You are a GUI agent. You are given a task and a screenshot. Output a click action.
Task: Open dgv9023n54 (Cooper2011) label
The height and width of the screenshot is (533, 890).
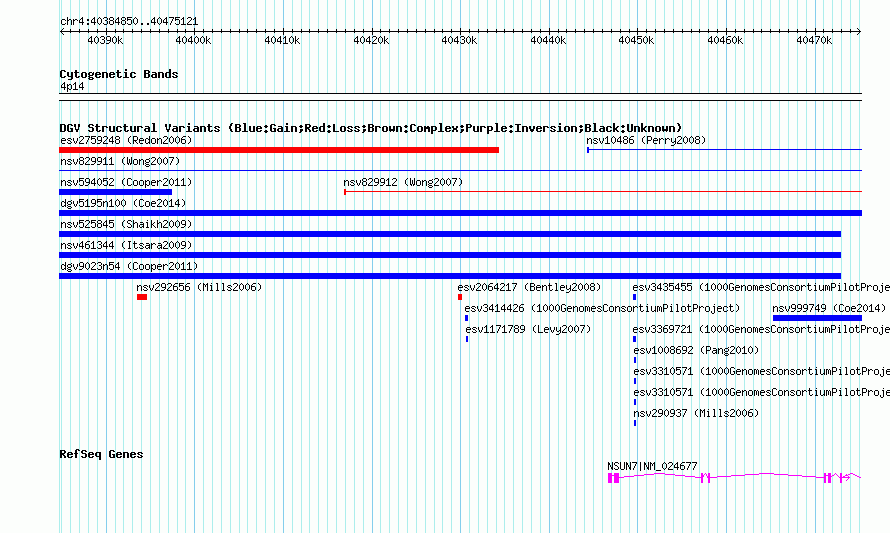[129, 266]
